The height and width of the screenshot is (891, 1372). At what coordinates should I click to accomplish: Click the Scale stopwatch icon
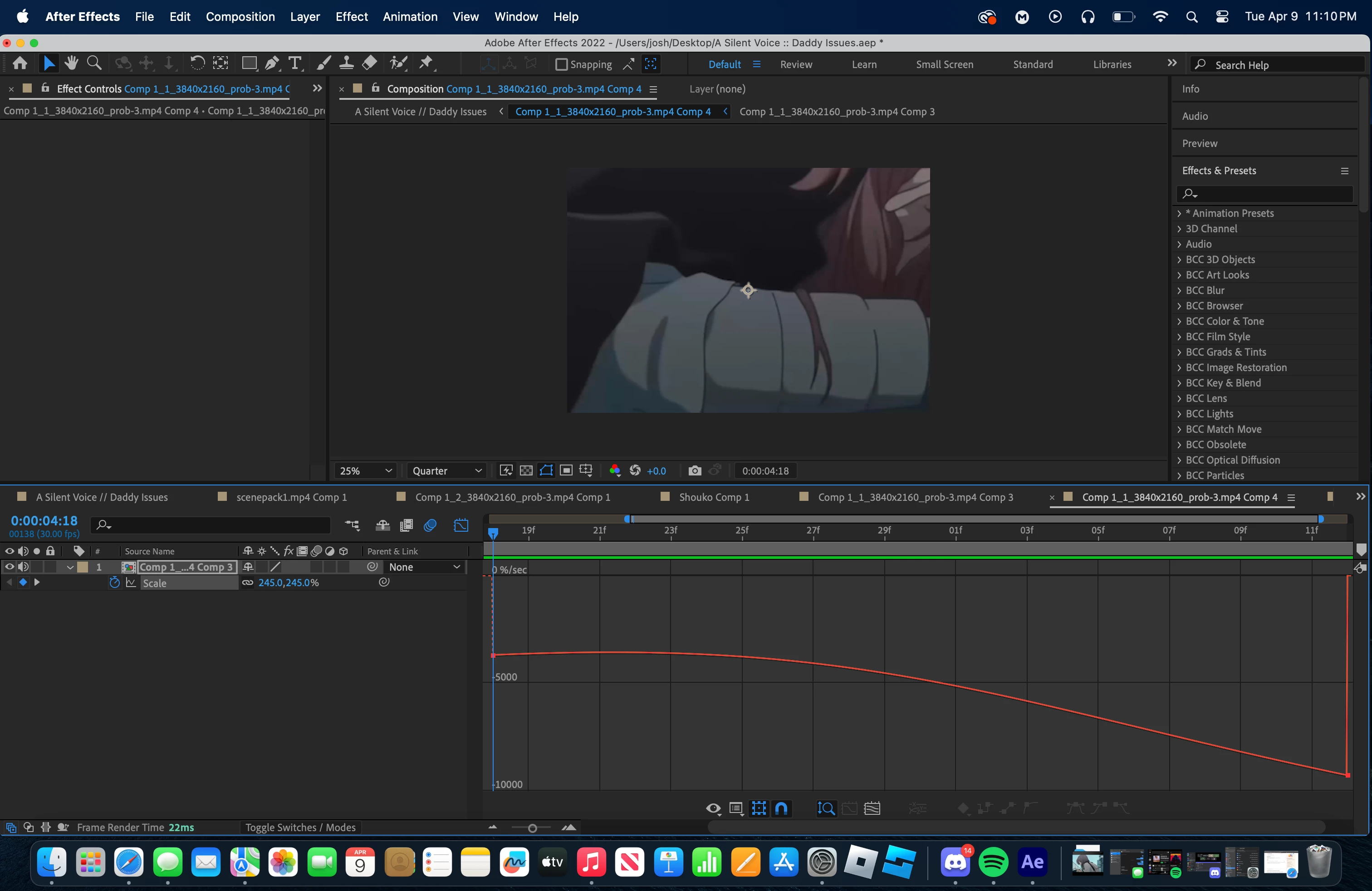[114, 583]
